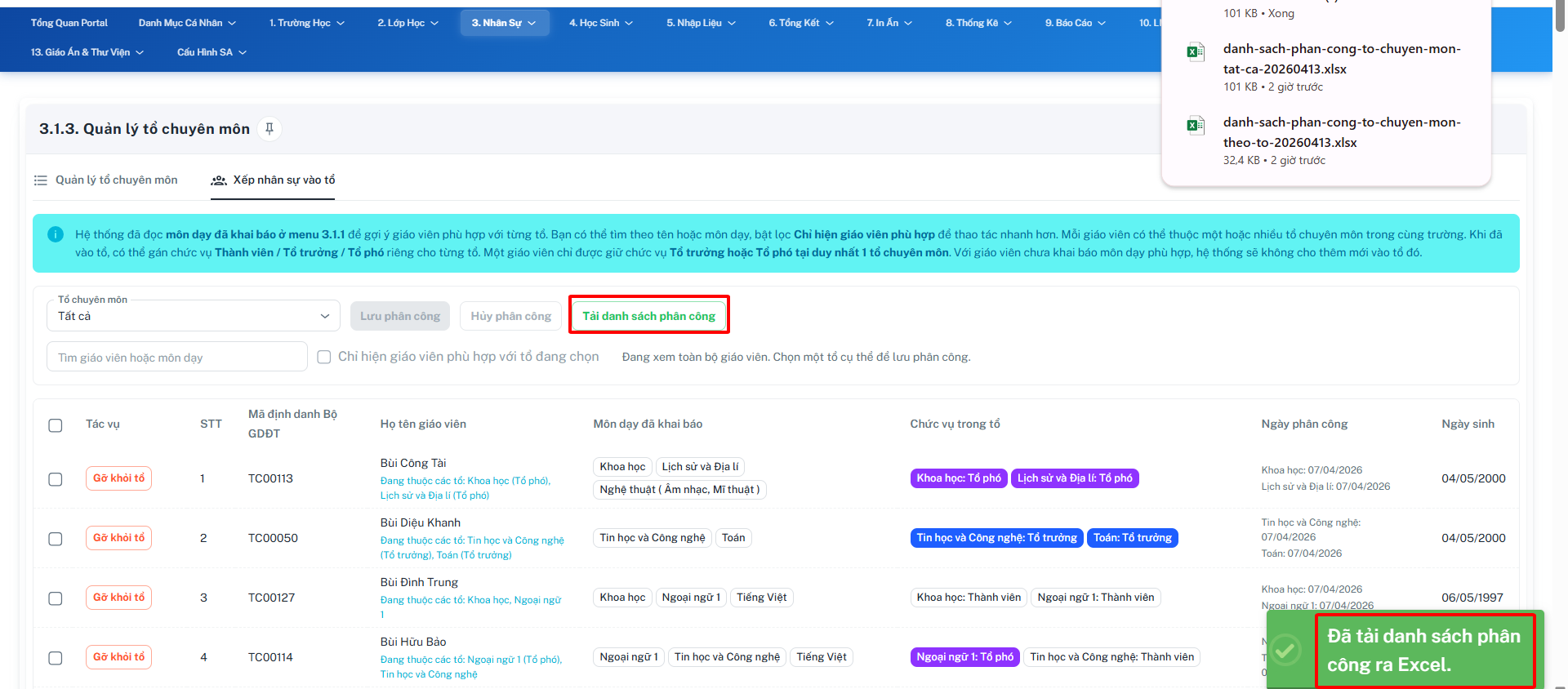1568x689 pixels.
Task: Click the people icon of Xếp nhân sự vào tổ tab
Action: pos(219,180)
